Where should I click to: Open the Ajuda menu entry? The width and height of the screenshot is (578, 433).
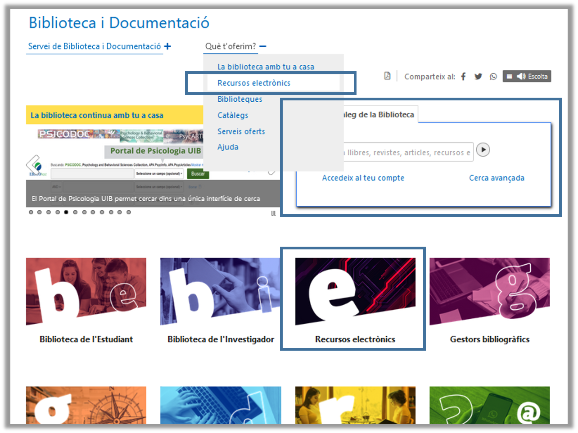pos(228,147)
